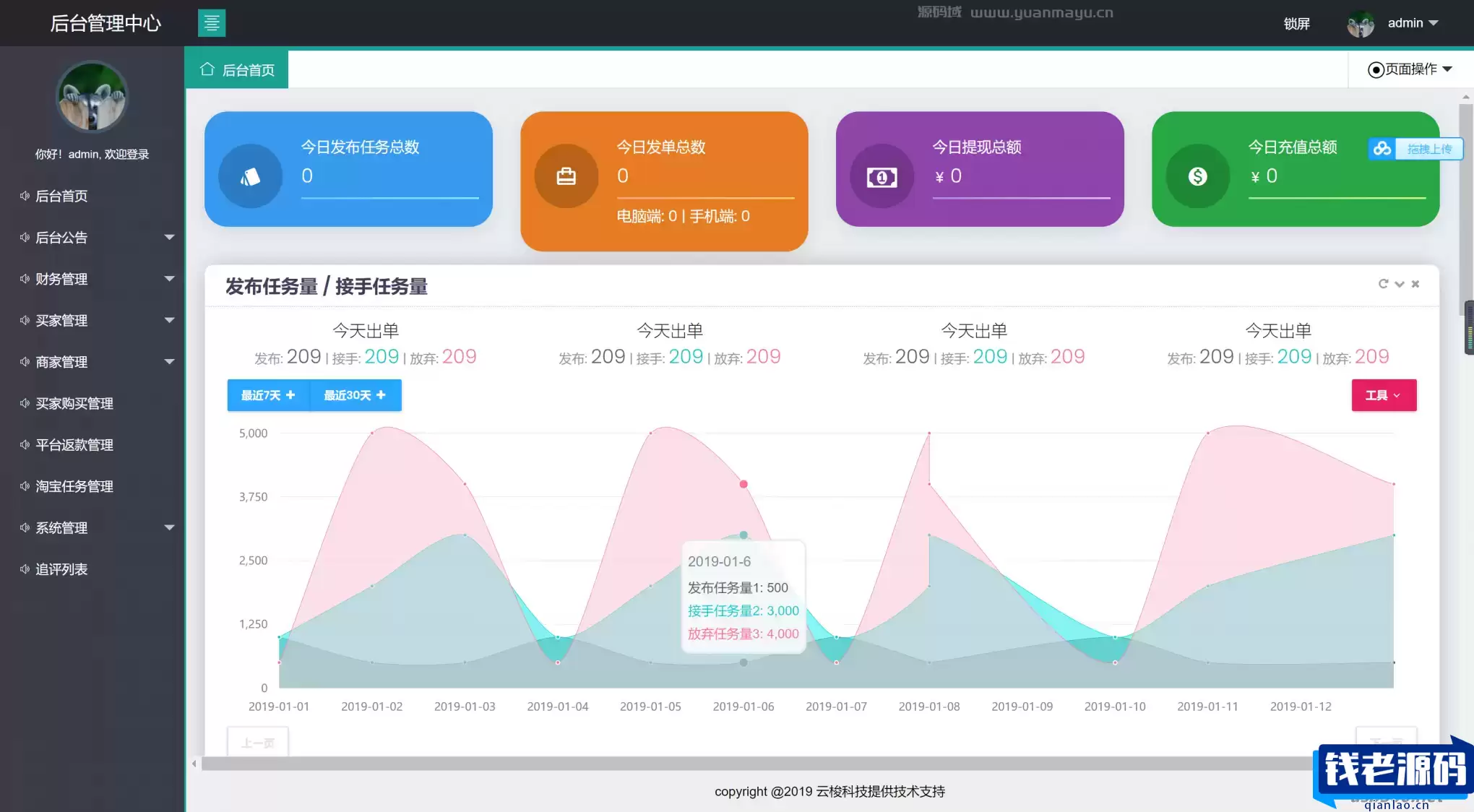Open the 页面操作 dropdown

(1410, 69)
